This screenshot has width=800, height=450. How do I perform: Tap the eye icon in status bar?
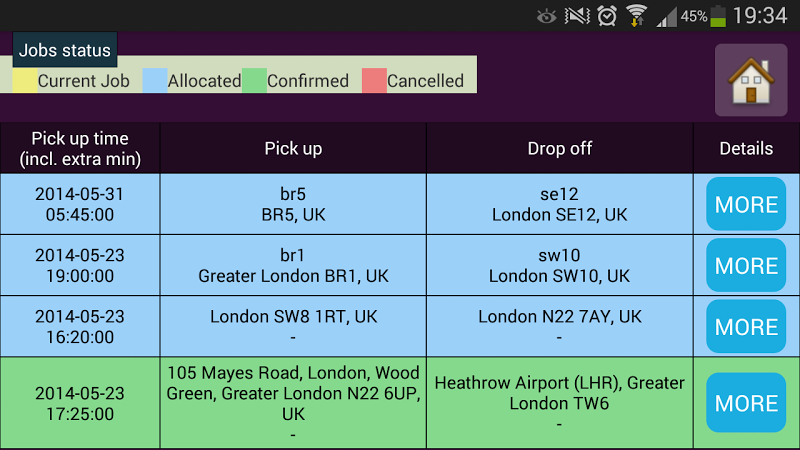(546, 16)
